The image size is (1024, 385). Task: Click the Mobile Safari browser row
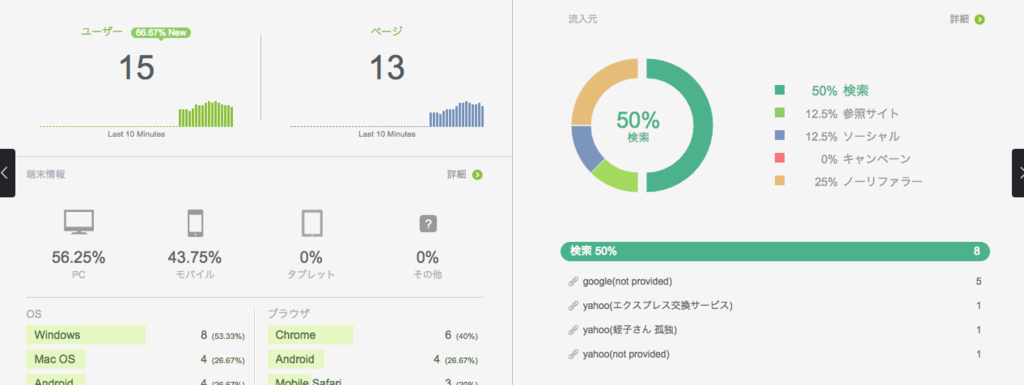point(373,380)
